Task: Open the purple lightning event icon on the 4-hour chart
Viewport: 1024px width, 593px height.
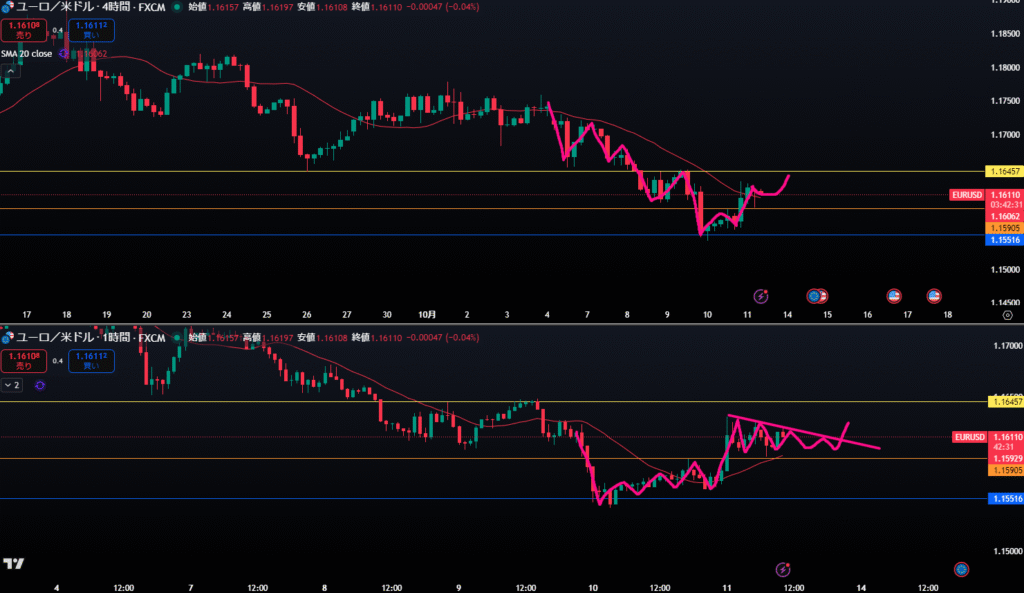Action: point(760,296)
